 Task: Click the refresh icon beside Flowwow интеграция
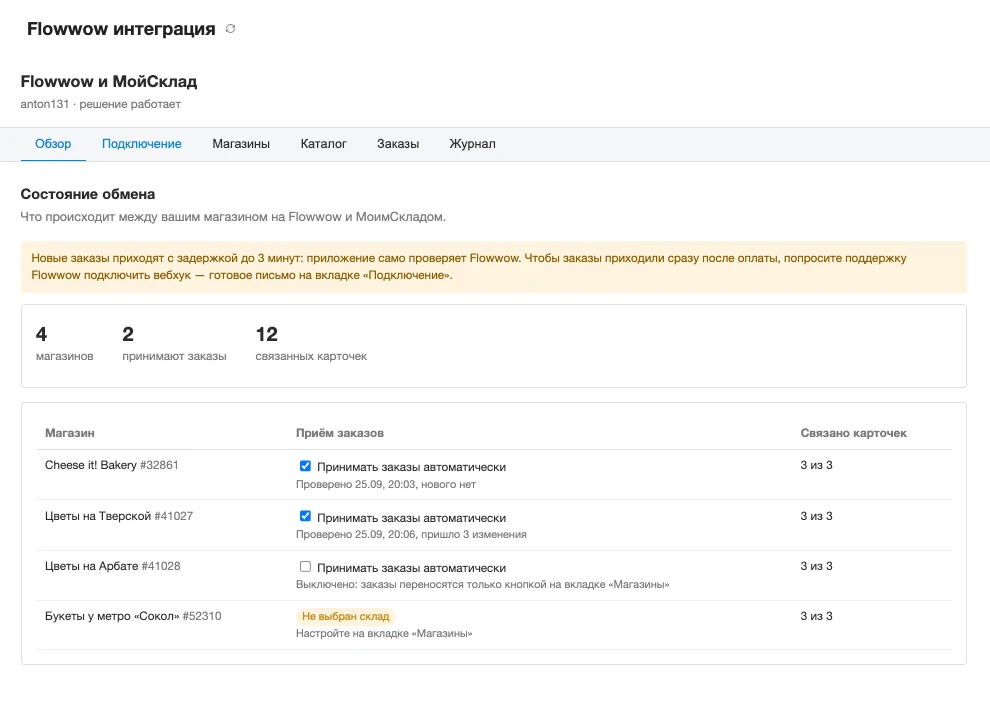(x=230, y=28)
